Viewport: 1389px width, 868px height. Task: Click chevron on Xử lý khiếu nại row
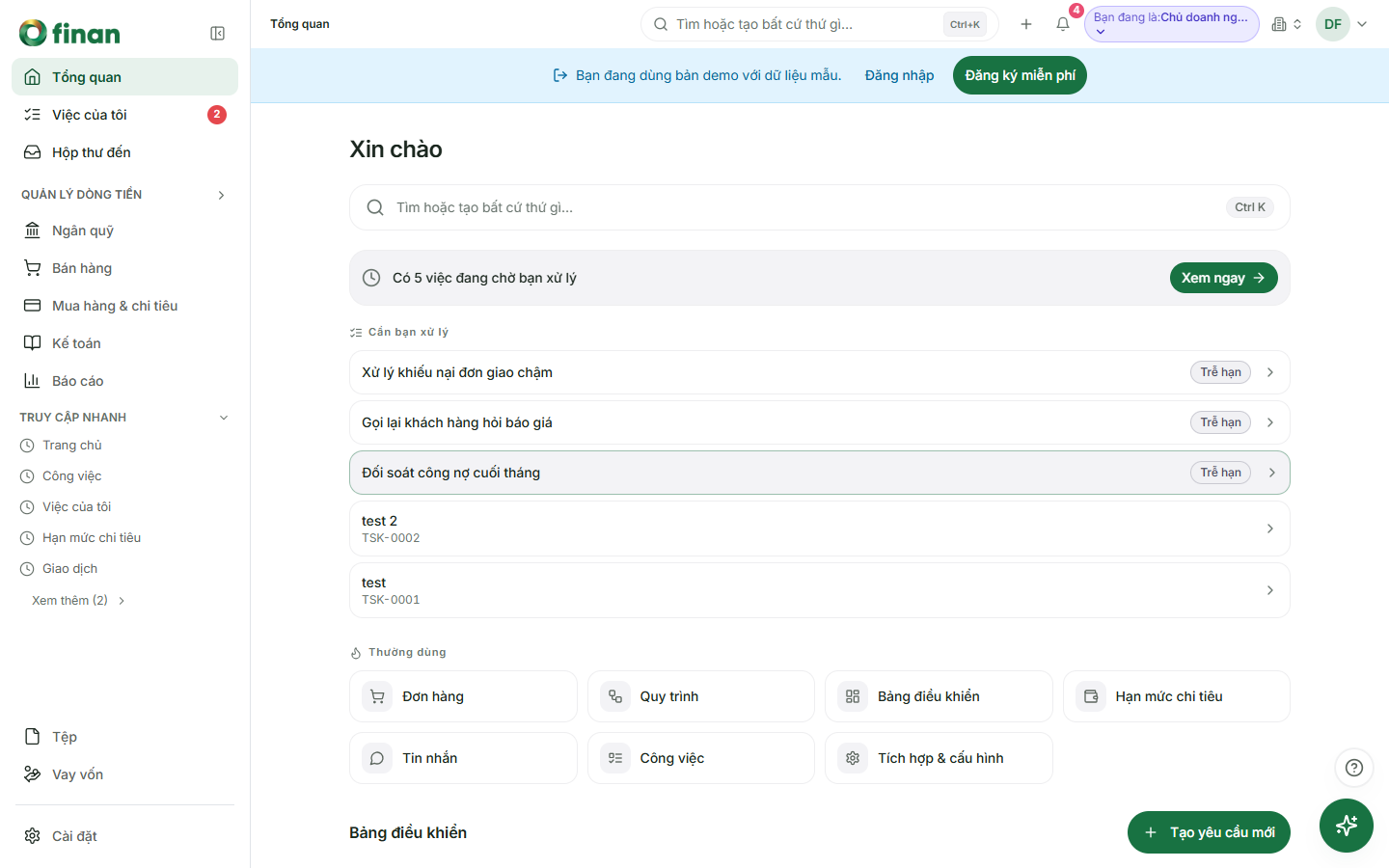pos(1270,372)
